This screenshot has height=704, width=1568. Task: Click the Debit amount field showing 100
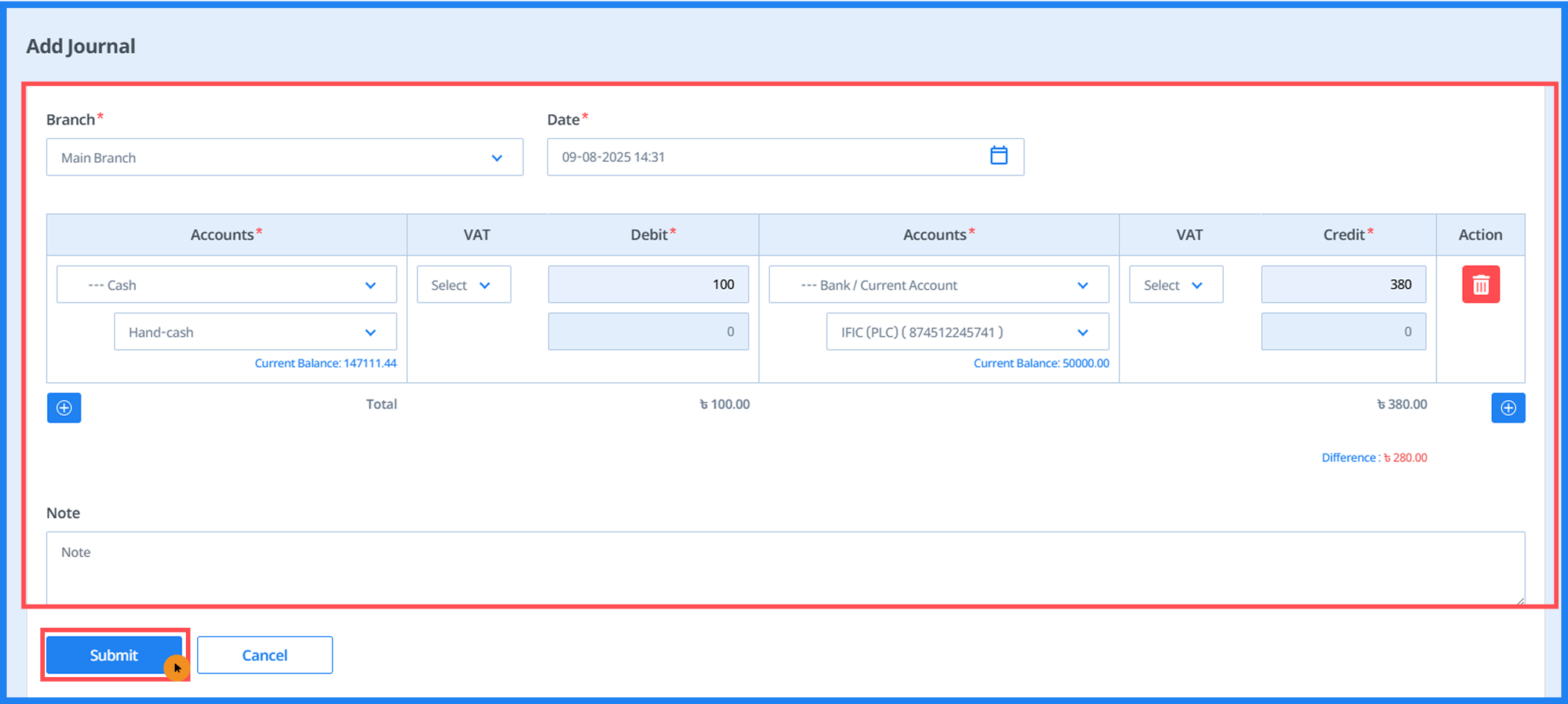pos(648,284)
